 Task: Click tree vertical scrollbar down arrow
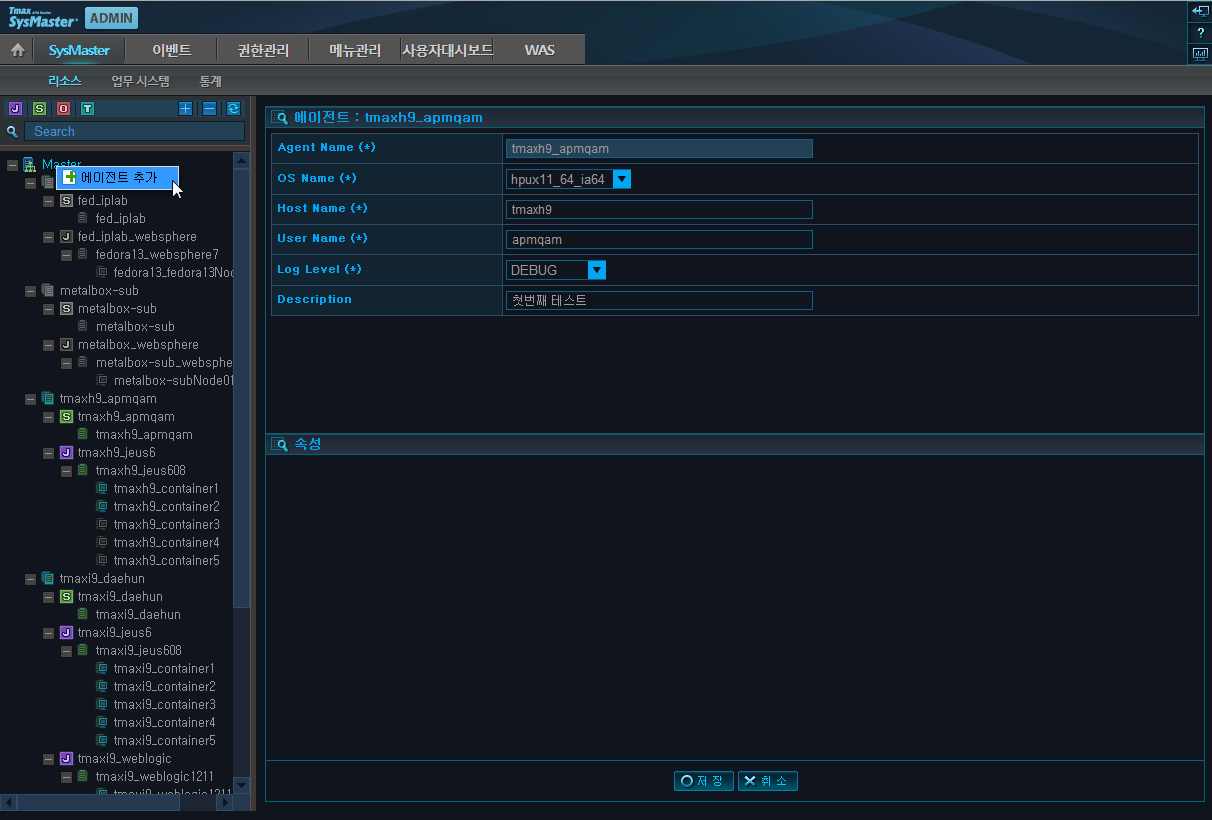pyautogui.click(x=241, y=786)
